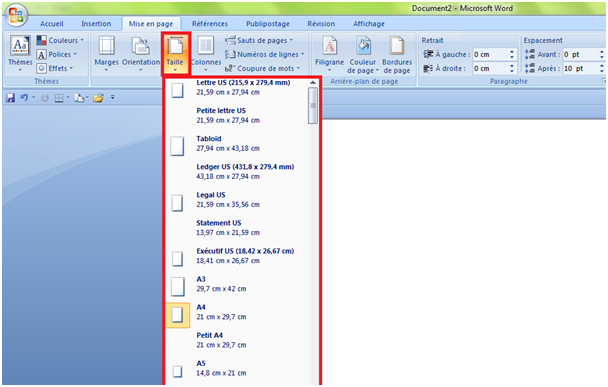Open the Marges margins menu
Image resolution: width=608 pixels, height=387 pixels.
[x=106, y=54]
